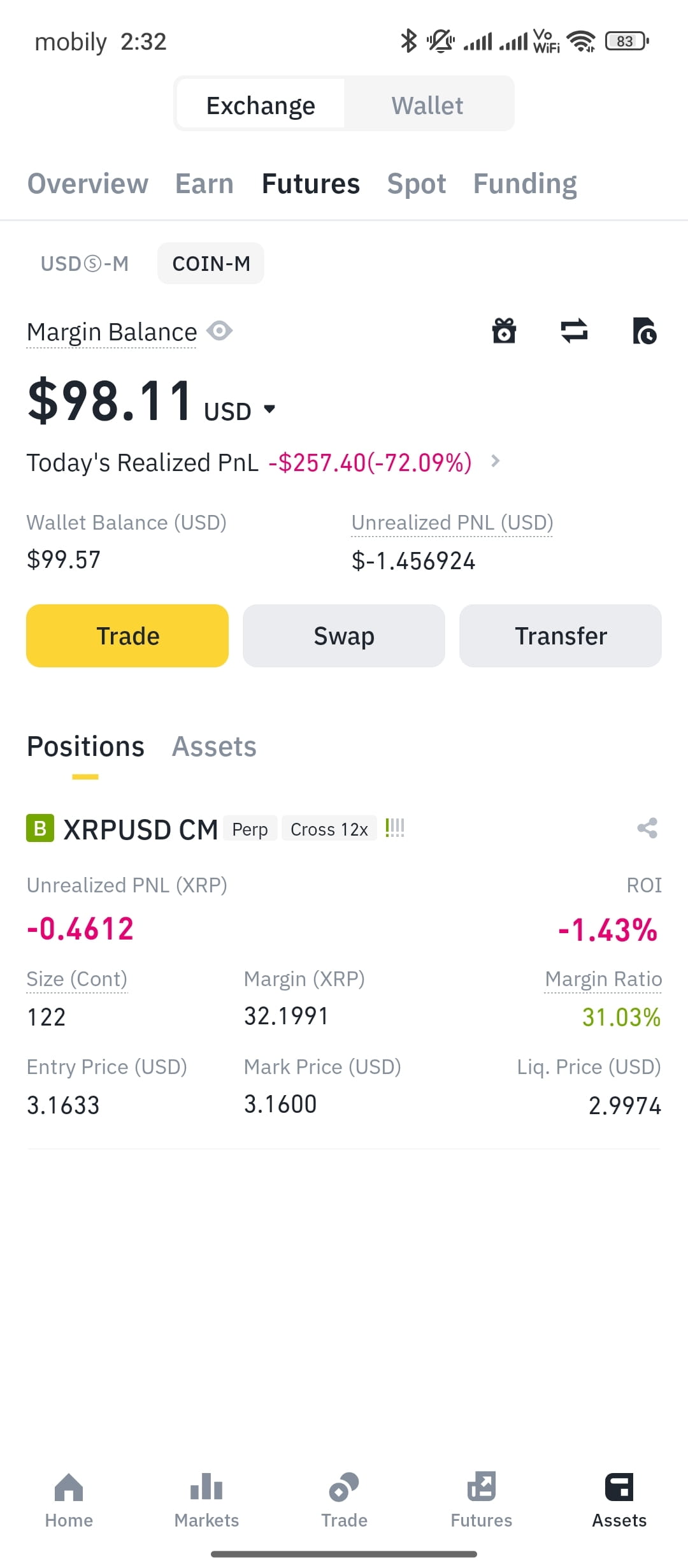
Task: Switch to Wallet mode
Action: [427, 105]
